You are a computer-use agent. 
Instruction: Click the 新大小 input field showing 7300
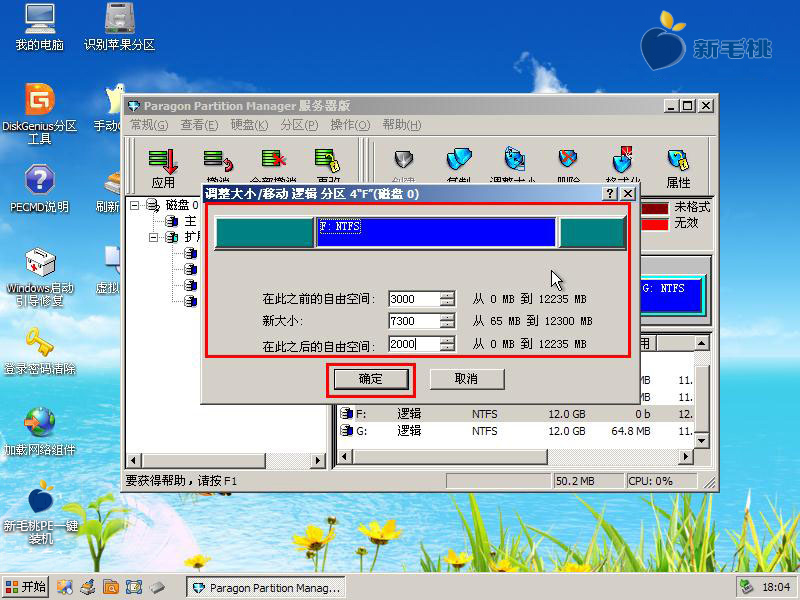click(x=414, y=321)
